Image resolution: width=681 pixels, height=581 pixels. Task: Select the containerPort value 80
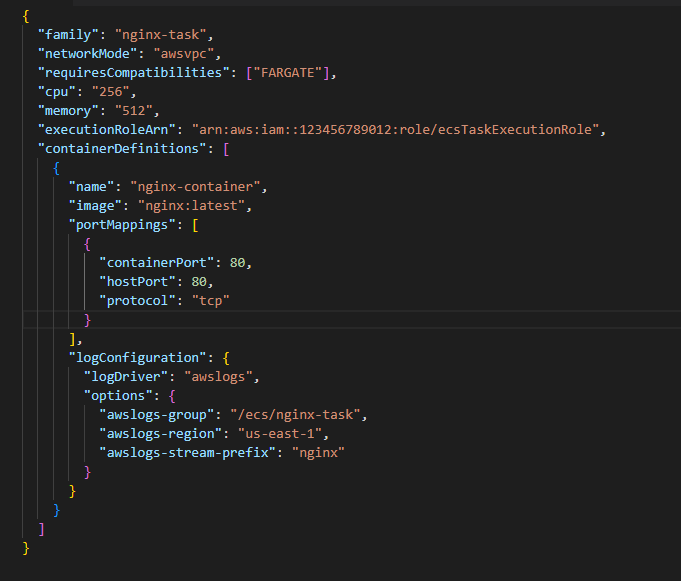[237, 263]
